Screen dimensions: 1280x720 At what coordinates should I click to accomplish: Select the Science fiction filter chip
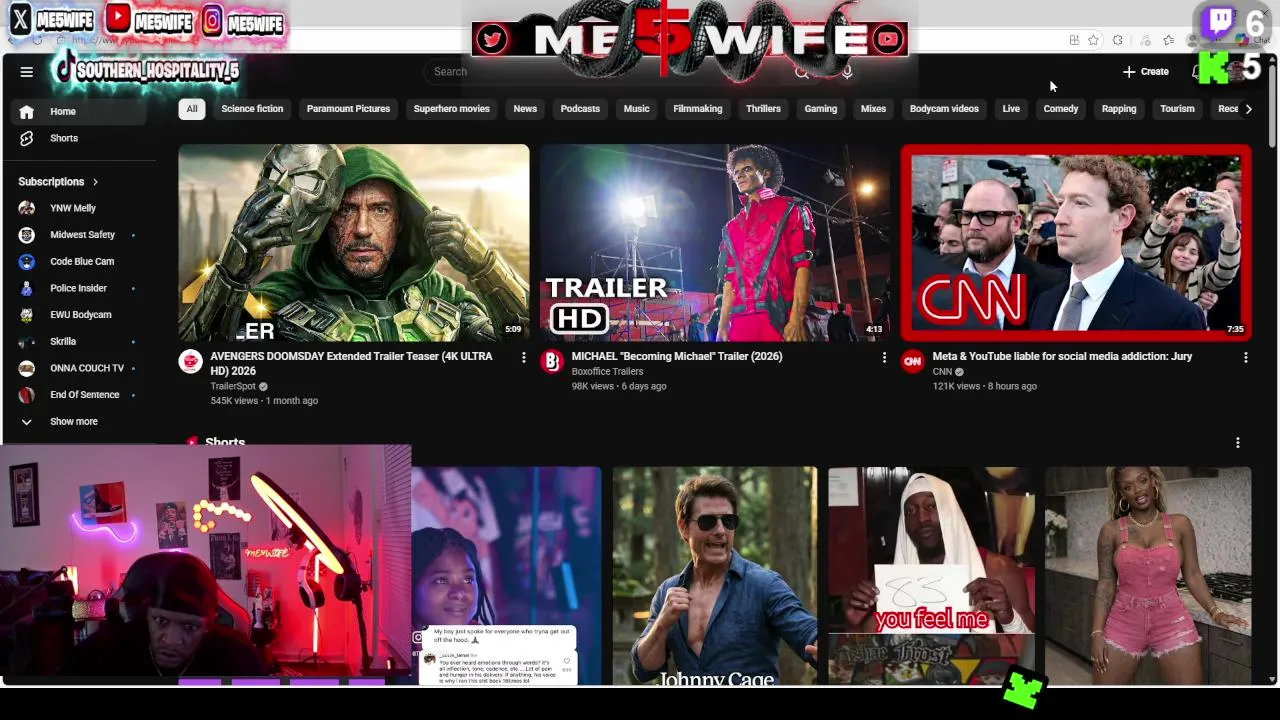[x=252, y=109]
